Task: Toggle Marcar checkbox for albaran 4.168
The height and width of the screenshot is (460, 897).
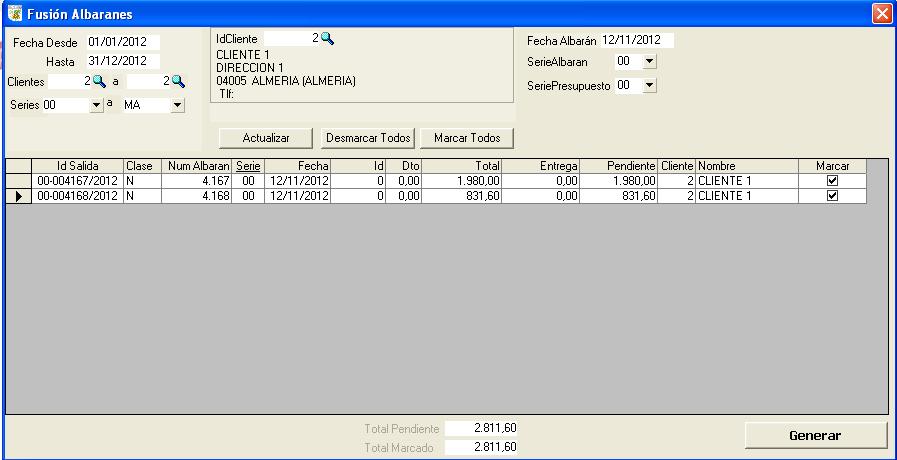Action: (832, 196)
